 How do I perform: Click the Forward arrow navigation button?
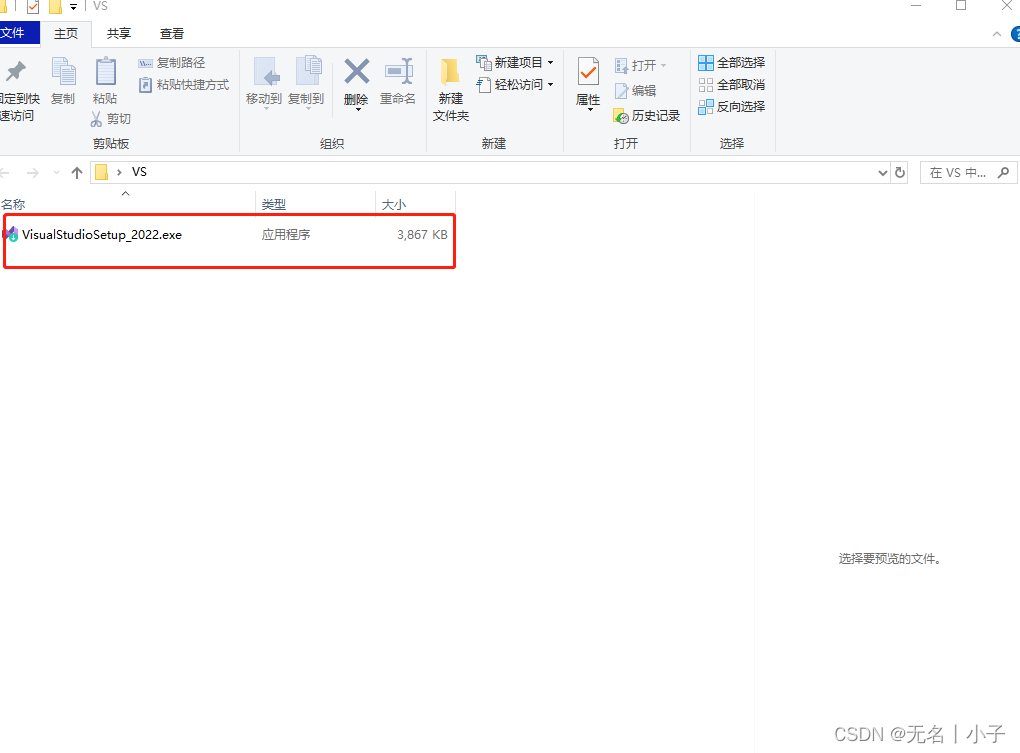click(33, 172)
